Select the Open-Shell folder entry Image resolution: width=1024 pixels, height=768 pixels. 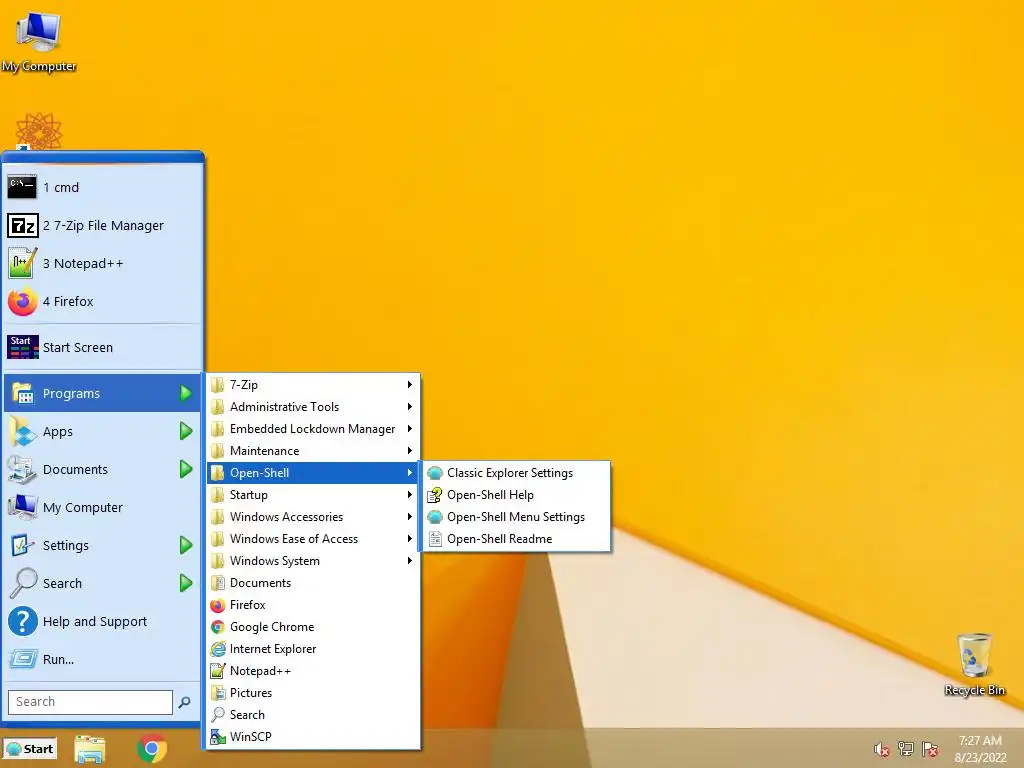coord(313,473)
